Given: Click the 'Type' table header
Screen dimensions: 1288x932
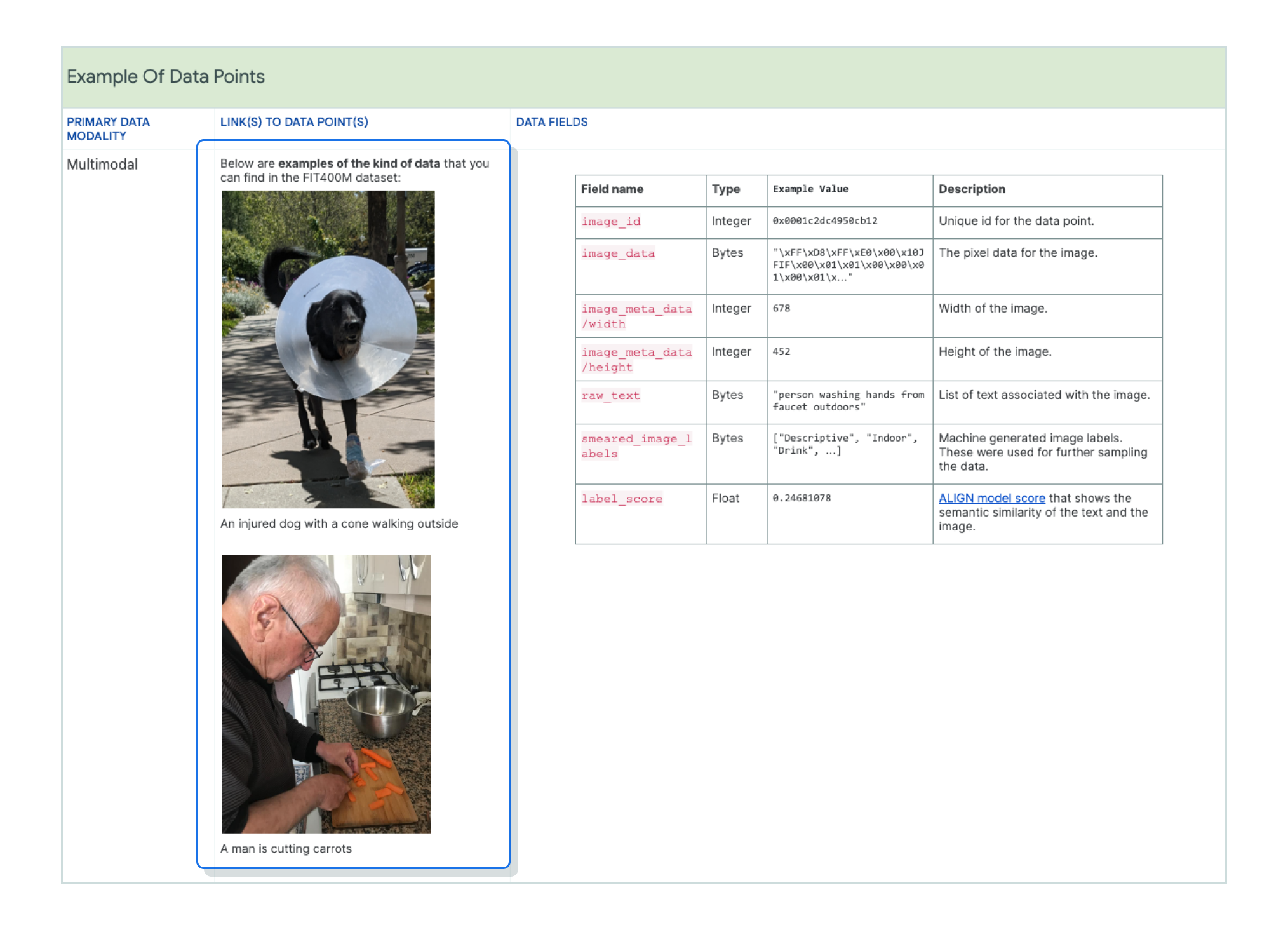Looking at the screenshot, I should (x=726, y=189).
